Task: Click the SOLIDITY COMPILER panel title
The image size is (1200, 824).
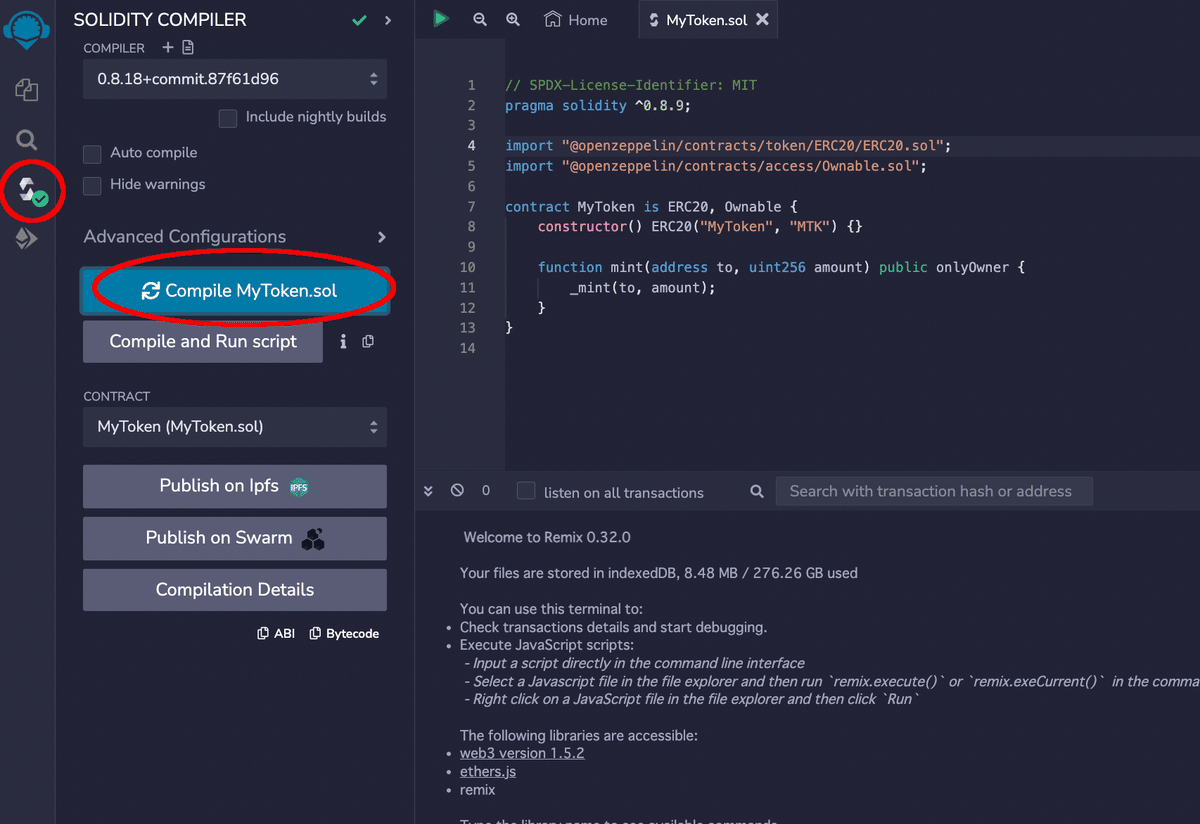Action: [160, 20]
